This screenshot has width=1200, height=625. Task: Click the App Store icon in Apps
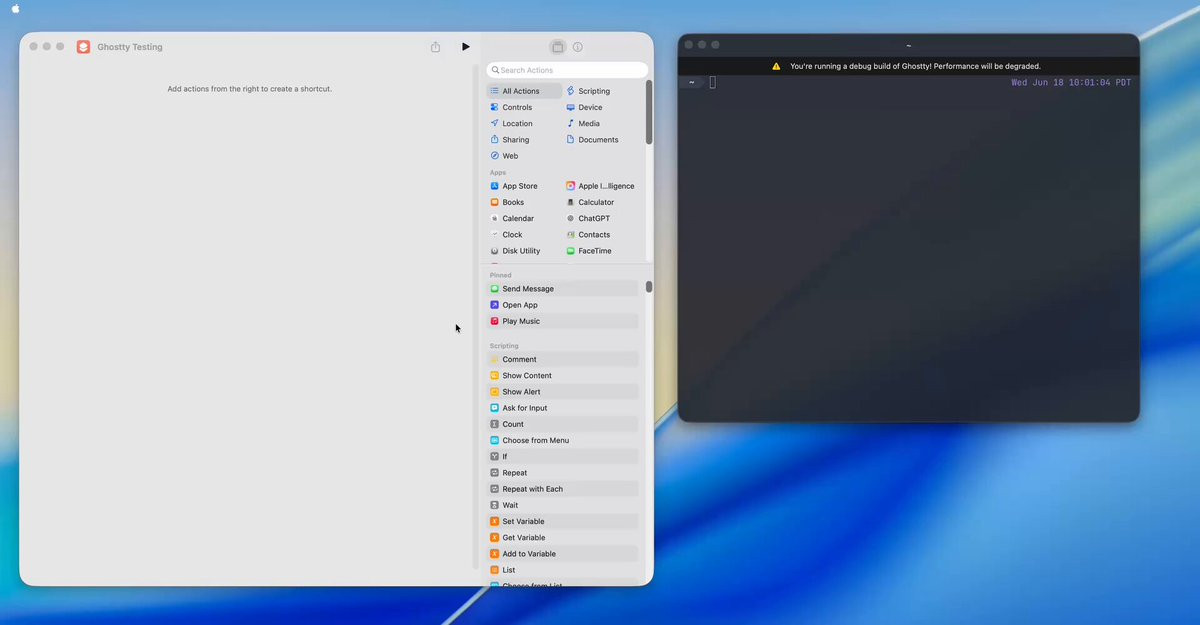(x=494, y=186)
